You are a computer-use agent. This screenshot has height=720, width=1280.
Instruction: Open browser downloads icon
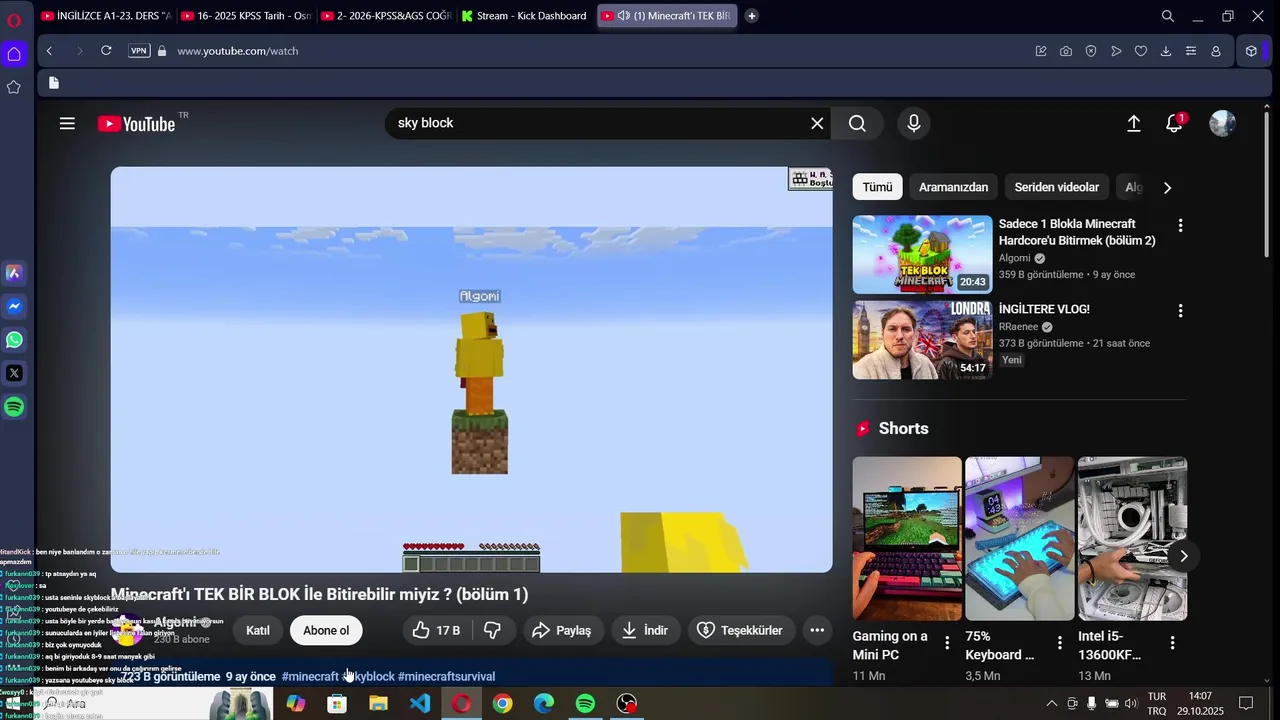(x=1166, y=51)
